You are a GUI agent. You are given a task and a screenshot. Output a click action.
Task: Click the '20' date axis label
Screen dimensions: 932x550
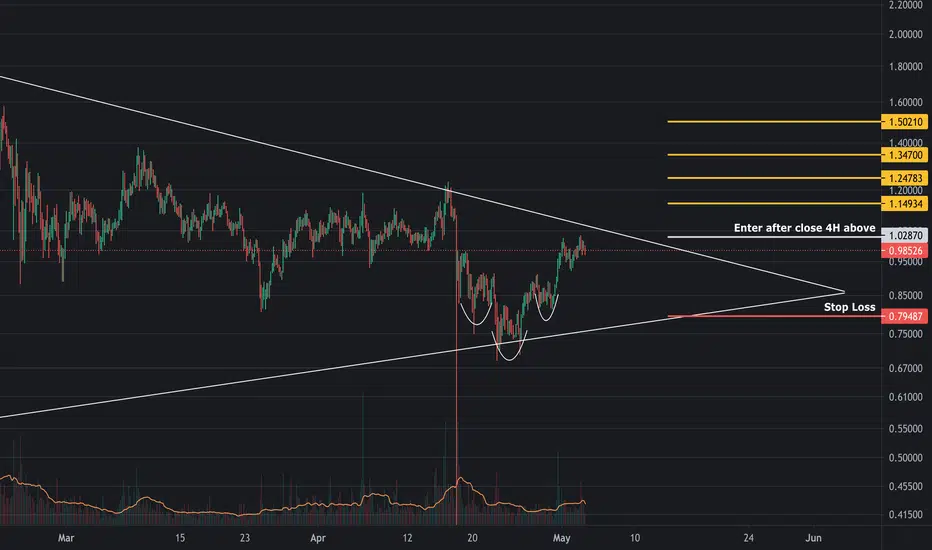coord(472,538)
